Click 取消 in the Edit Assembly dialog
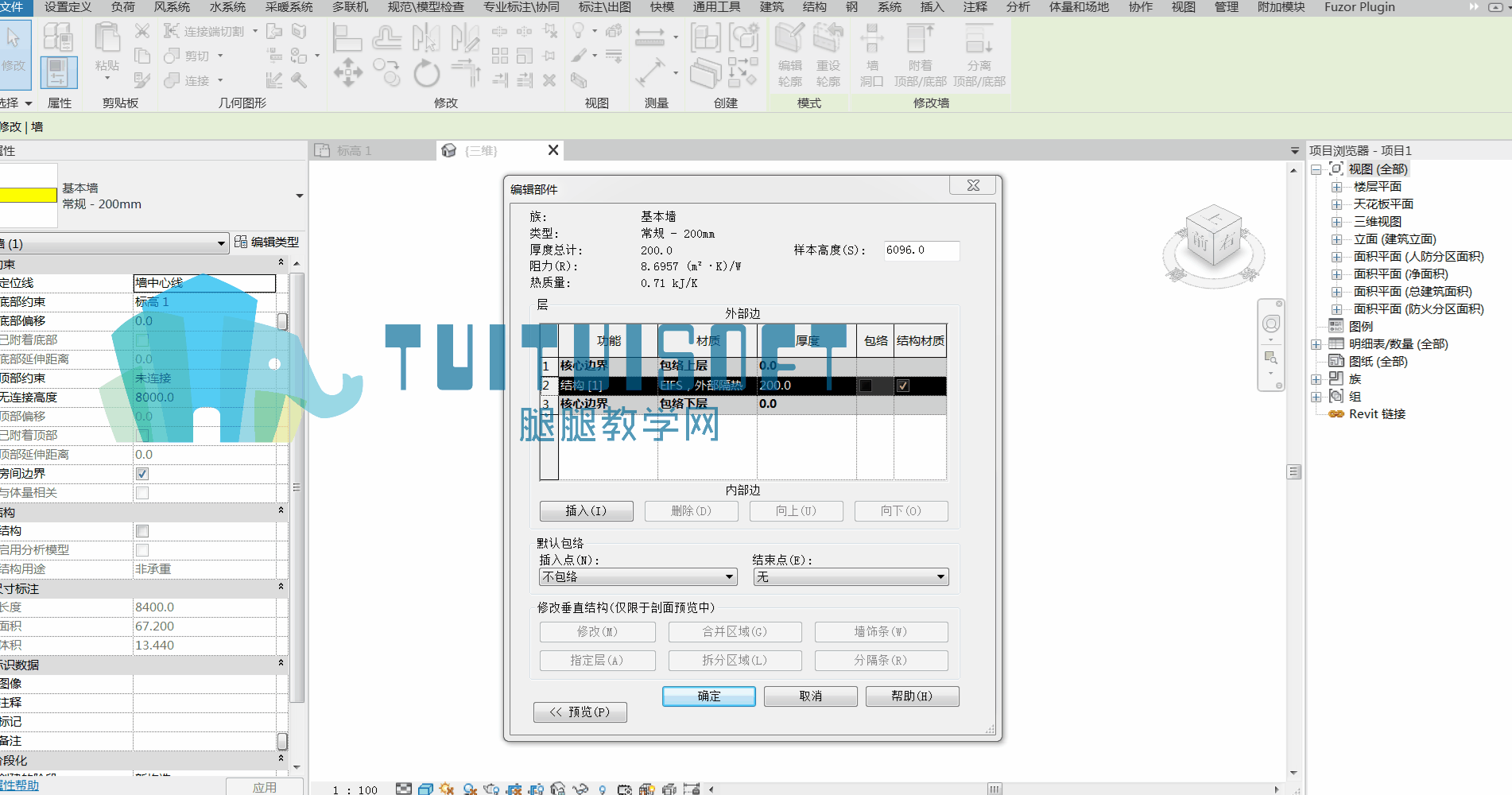1512x795 pixels. (x=811, y=696)
